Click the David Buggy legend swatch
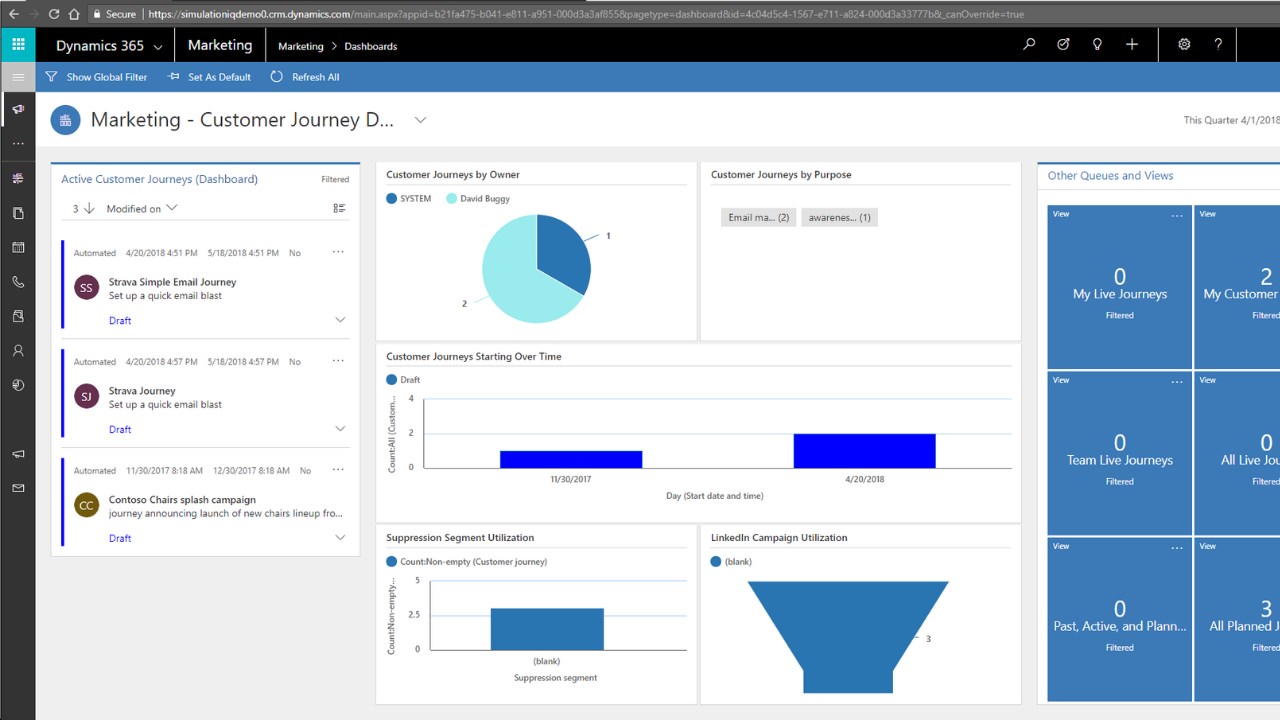Image resolution: width=1280 pixels, height=720 pixels. click(x=451, y=199)
